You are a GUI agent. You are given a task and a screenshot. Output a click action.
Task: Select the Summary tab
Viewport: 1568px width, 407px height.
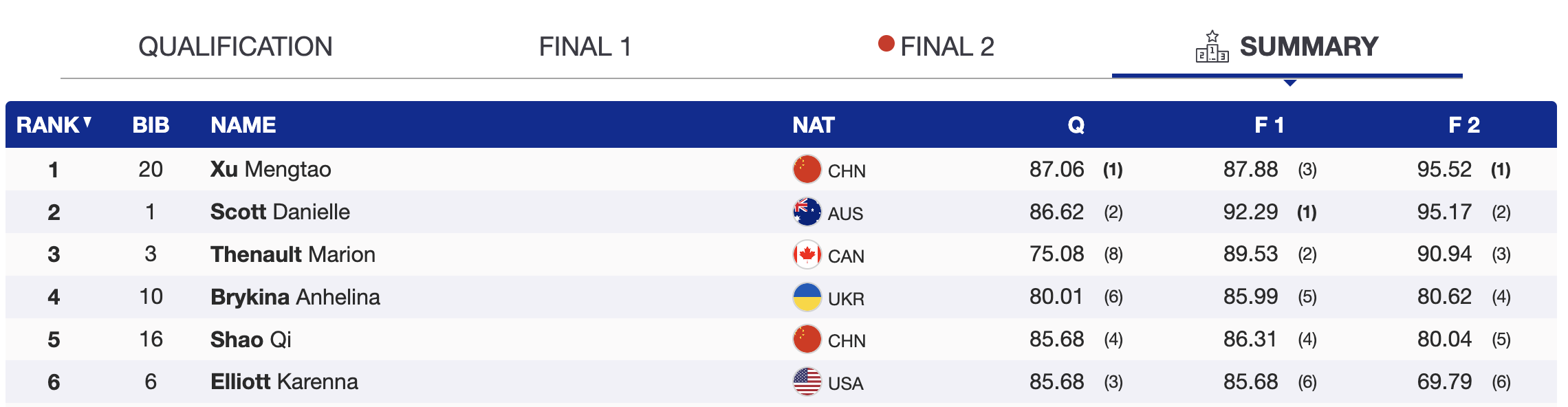(1308, 47)
